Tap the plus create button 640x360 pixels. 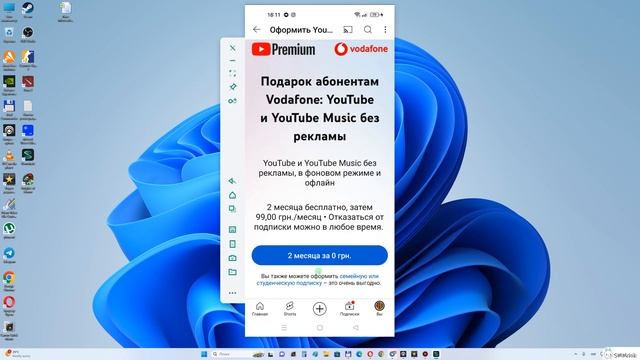tap(320, 309)
